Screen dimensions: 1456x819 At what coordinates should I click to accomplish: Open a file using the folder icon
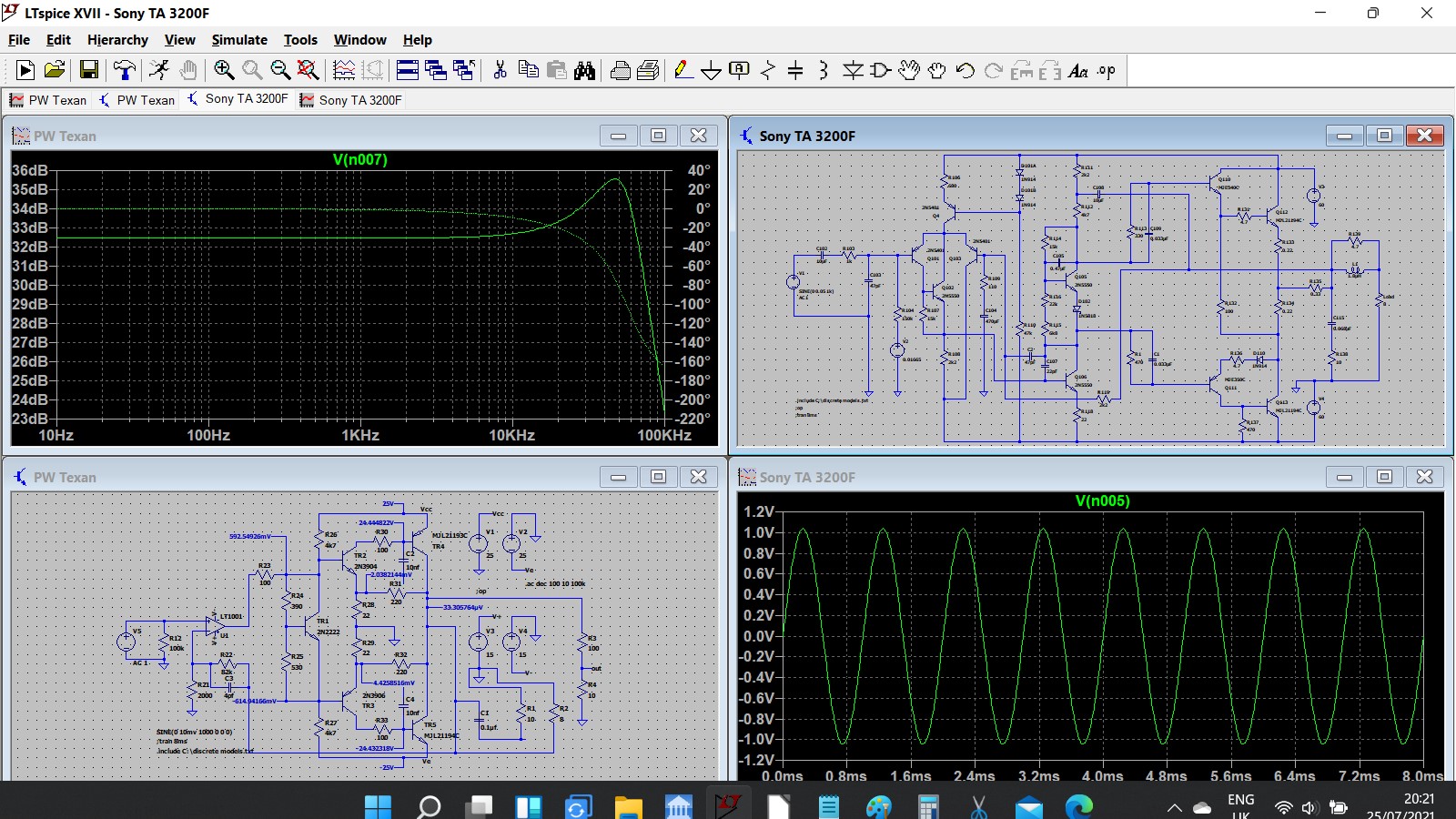point(55,70)
